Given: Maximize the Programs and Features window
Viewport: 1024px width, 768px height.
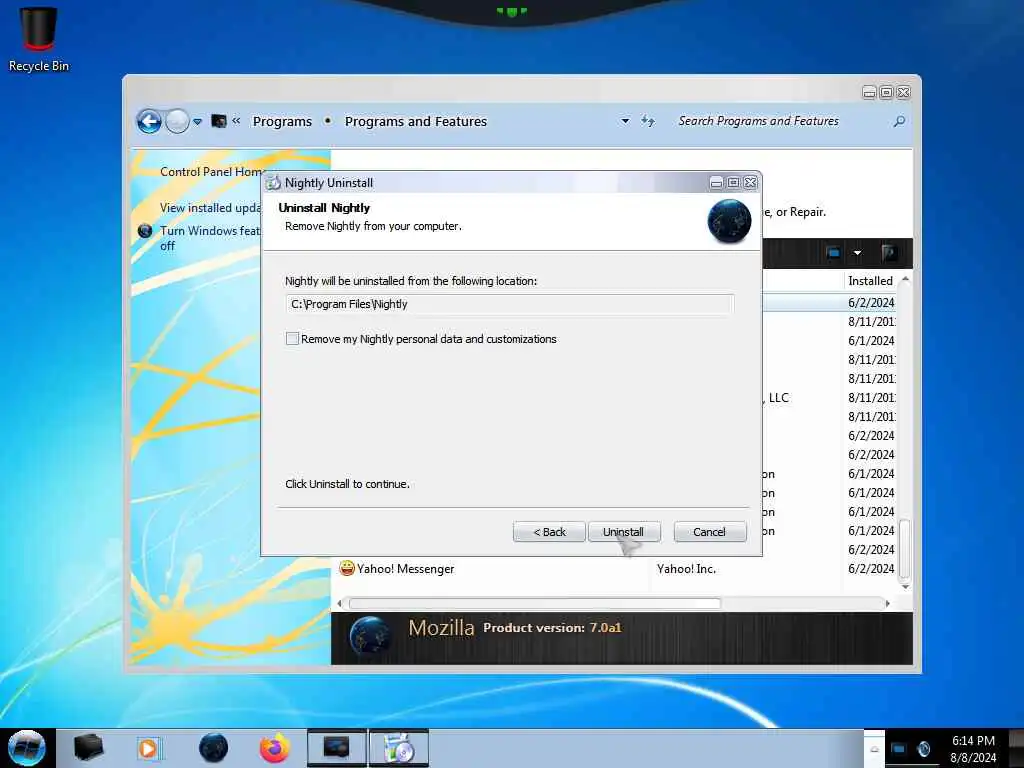Looking at the screenshot, I should pyautogui.click(x=886, y=92).
